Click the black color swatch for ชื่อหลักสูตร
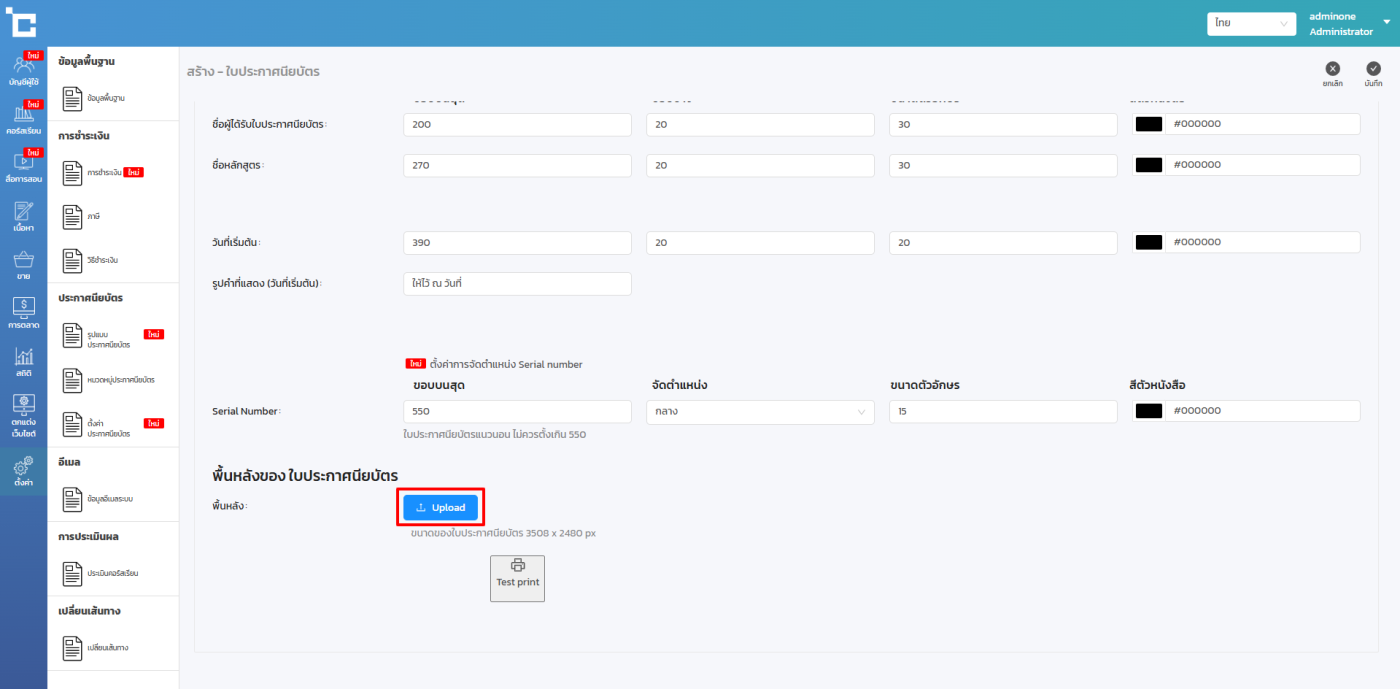 tap(1149, 165)
